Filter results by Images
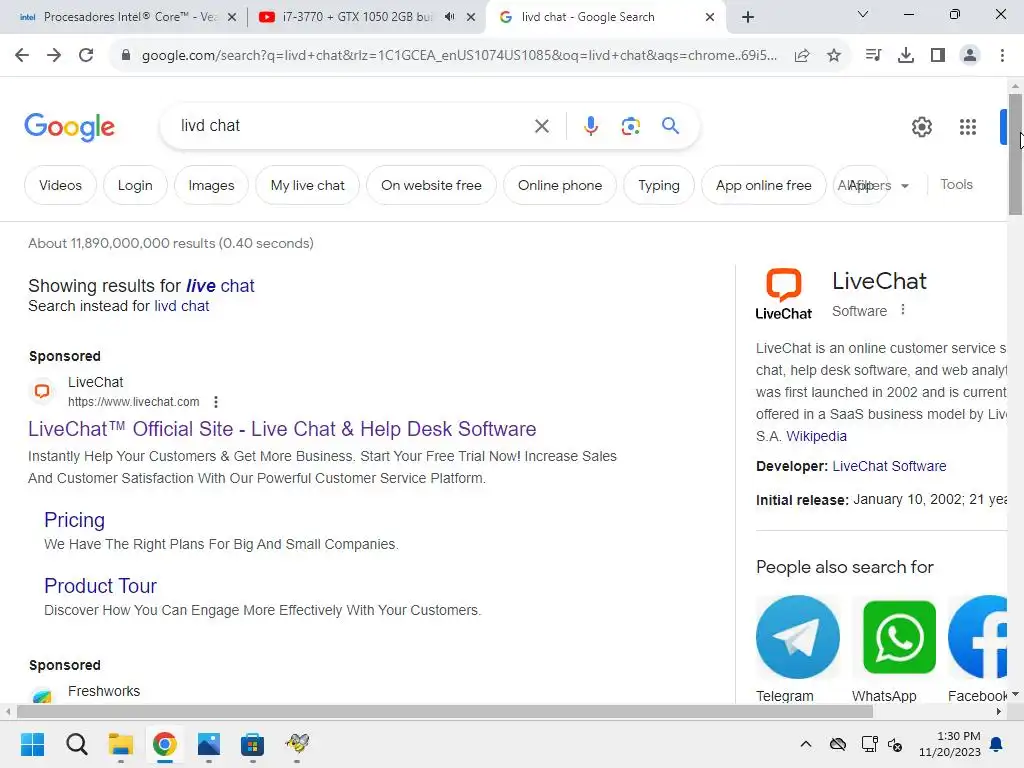The height and width of the screenshot is (768, 1024). 212,185
